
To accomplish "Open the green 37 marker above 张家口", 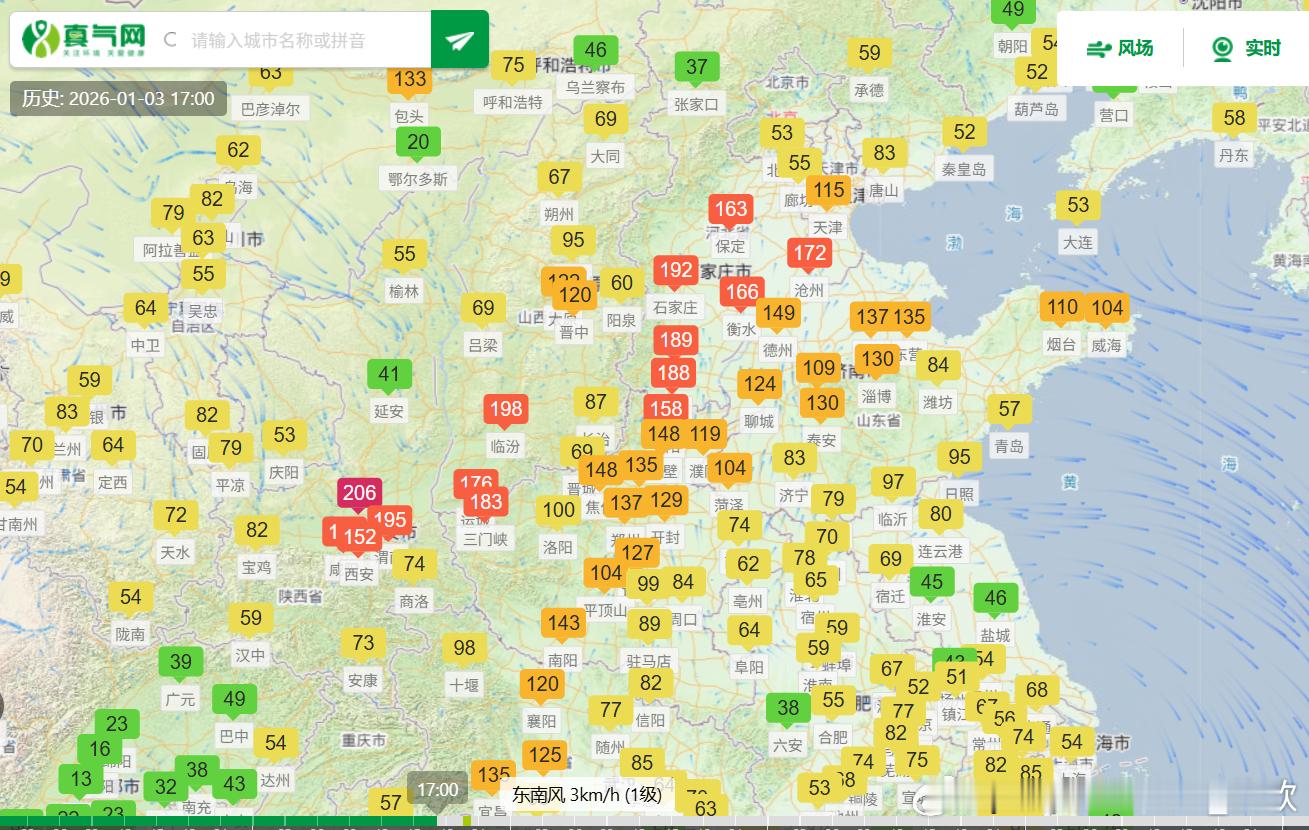I will point(697,70).
